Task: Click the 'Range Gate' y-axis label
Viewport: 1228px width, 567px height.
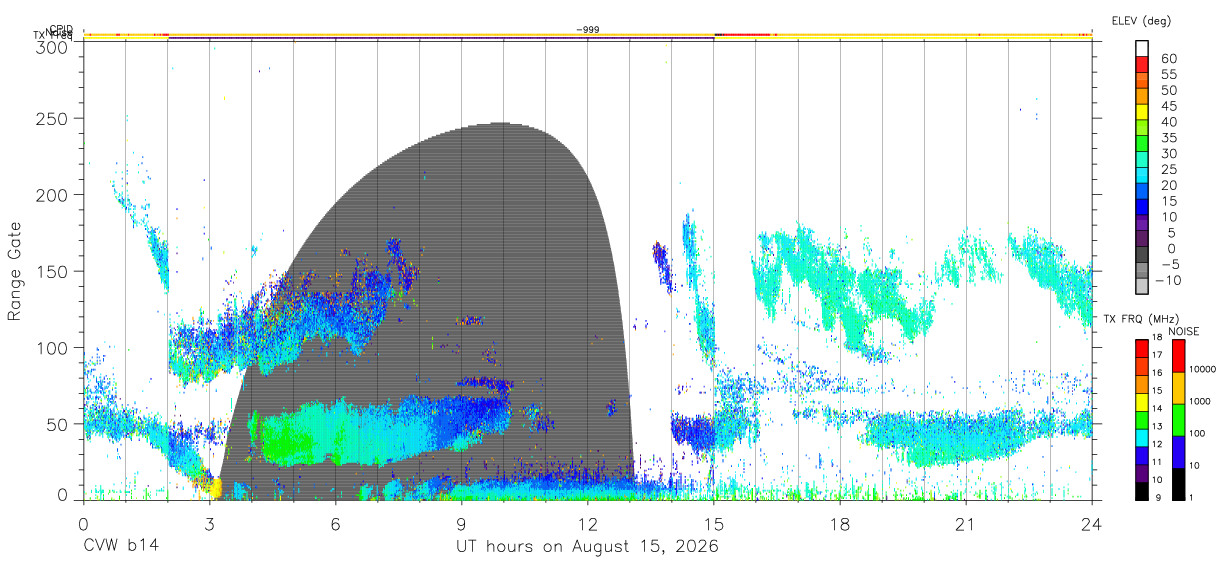Action: (15, 272)
